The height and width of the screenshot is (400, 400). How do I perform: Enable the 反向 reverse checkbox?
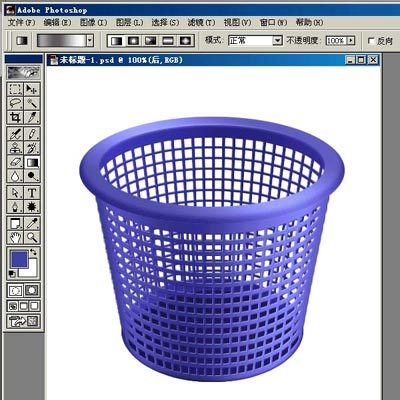(371, 41)
